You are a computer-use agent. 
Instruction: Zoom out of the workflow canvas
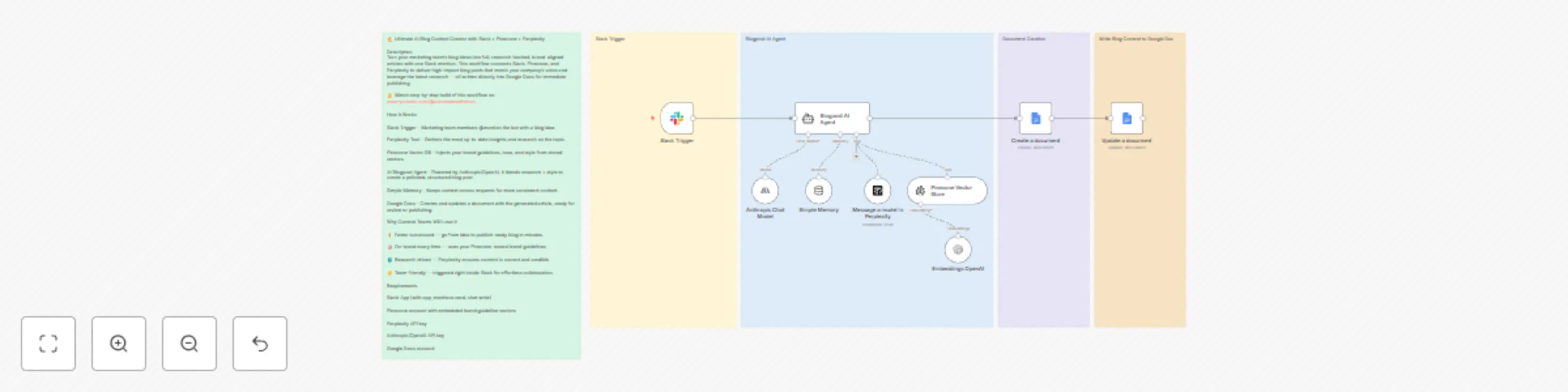[189, 344]
